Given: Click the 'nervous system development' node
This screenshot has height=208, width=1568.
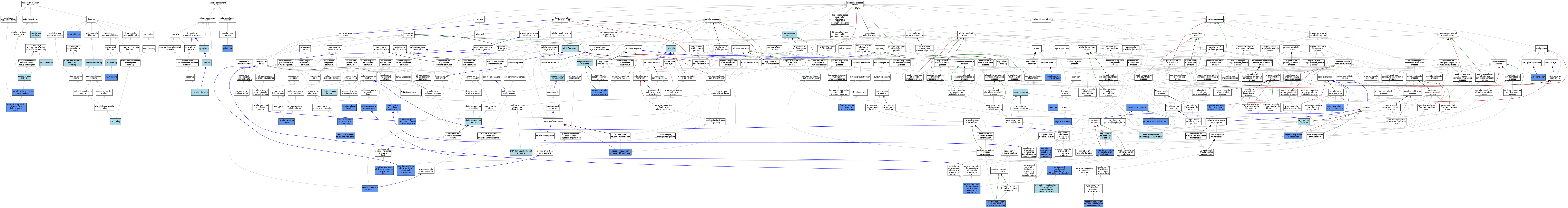Looking at the screenshot, I should click(x=557, y=78).
